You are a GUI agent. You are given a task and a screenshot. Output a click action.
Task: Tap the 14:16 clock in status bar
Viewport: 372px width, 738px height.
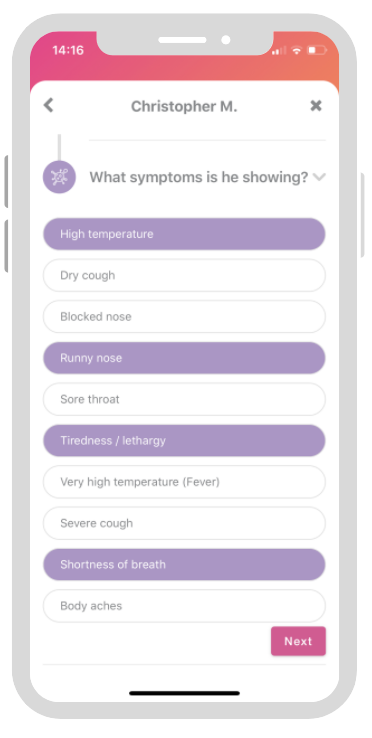click(x=68, y=50)
